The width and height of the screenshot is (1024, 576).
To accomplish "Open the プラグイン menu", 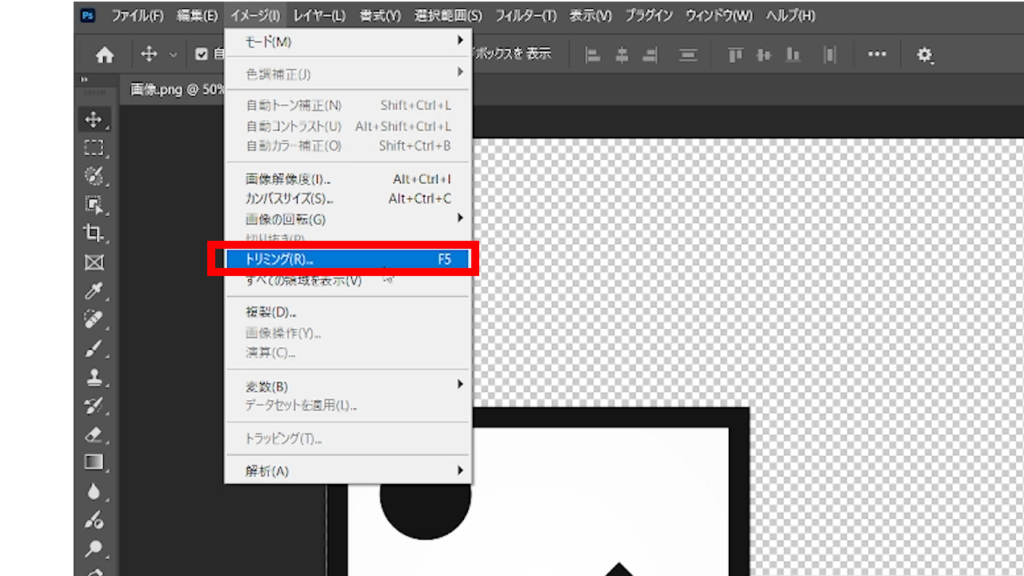I will pyautogui.click(x=648, y=16).
